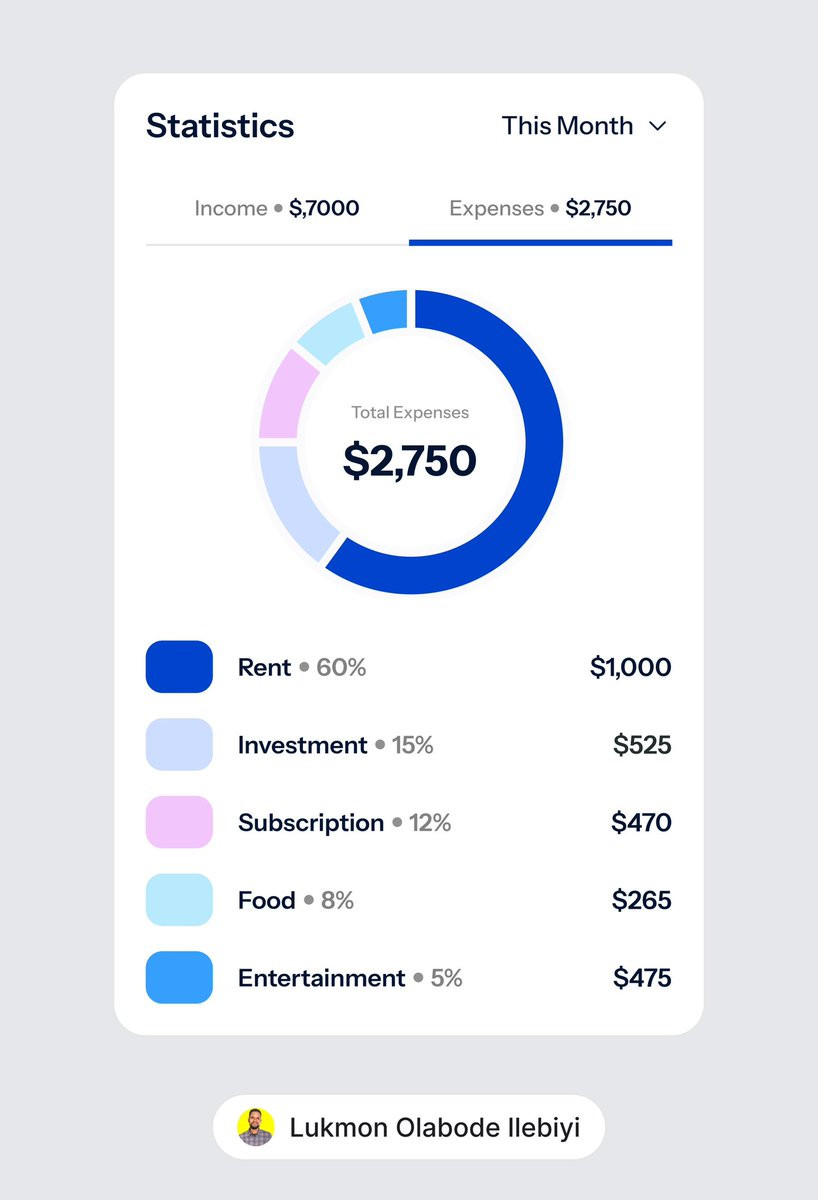818x1200 pixels.
Task: Click the $265 Food amount
Action: [x=641, y=900]
